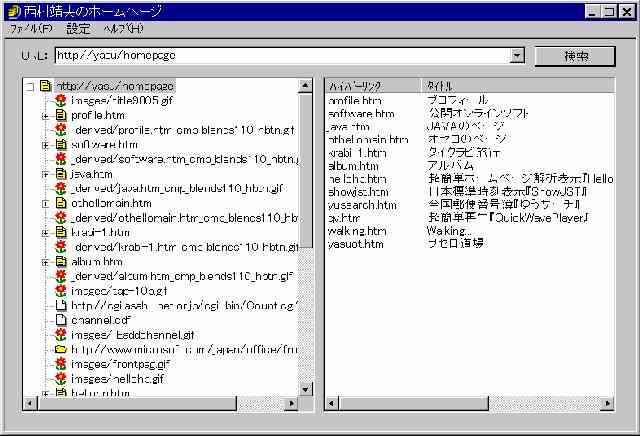Select yasuot.htm row in hyperlink list
The height and width of the screenshot is (436, 640).
click(x=356, y=245)
